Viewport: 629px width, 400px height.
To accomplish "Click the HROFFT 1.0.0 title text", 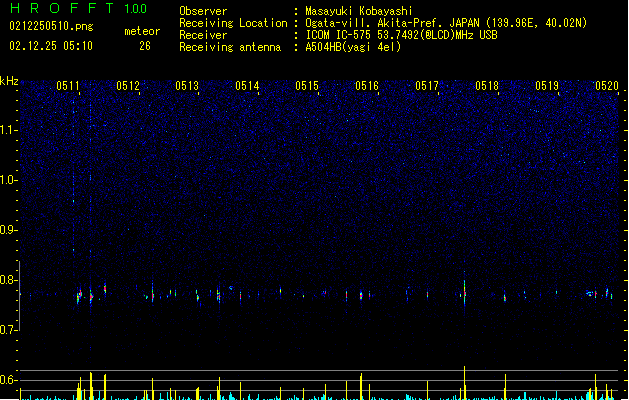I will point(79,8).
